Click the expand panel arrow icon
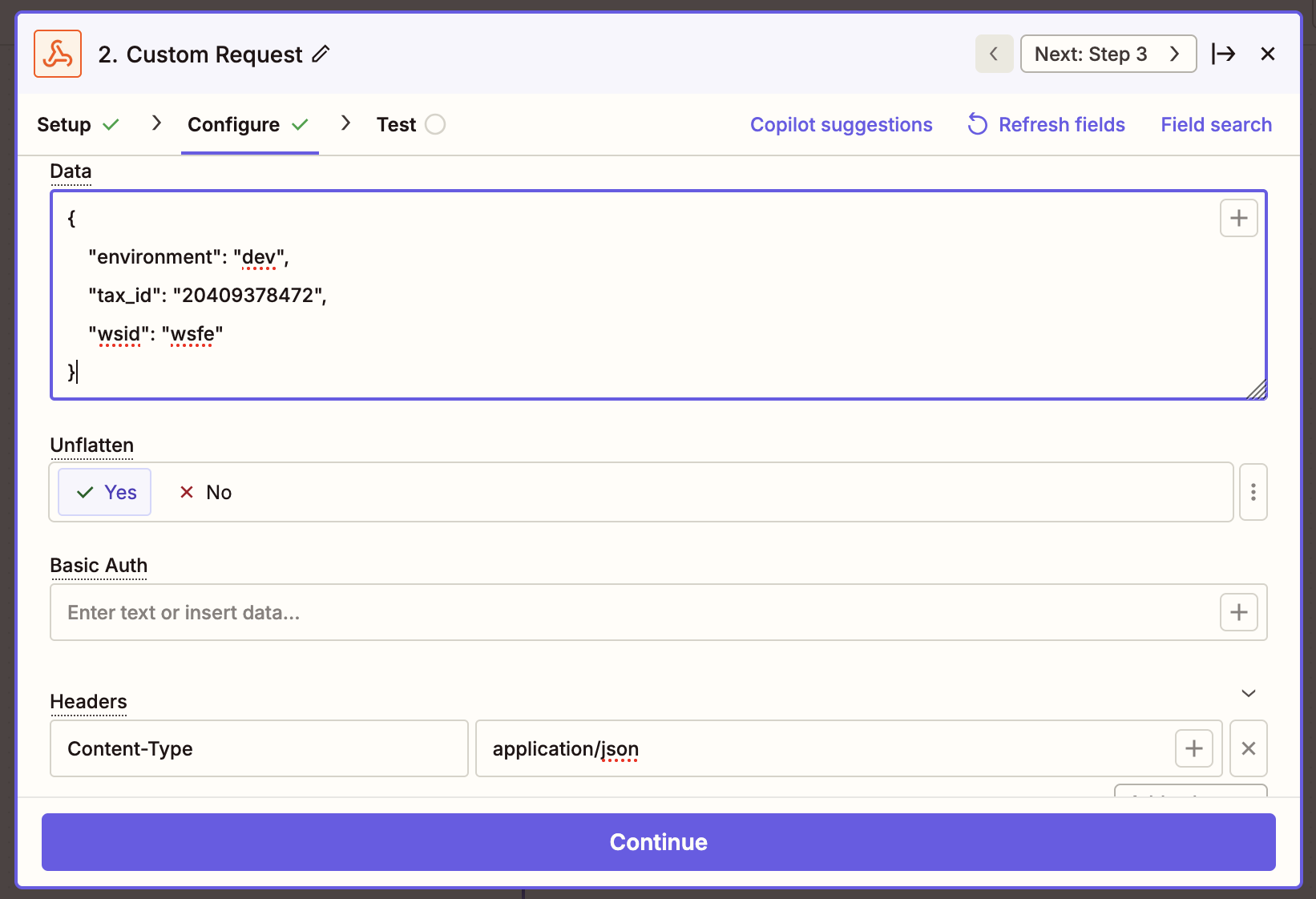Image resolution: width=1316 pixels, height=899 pixels. (x=1223, y=54)
